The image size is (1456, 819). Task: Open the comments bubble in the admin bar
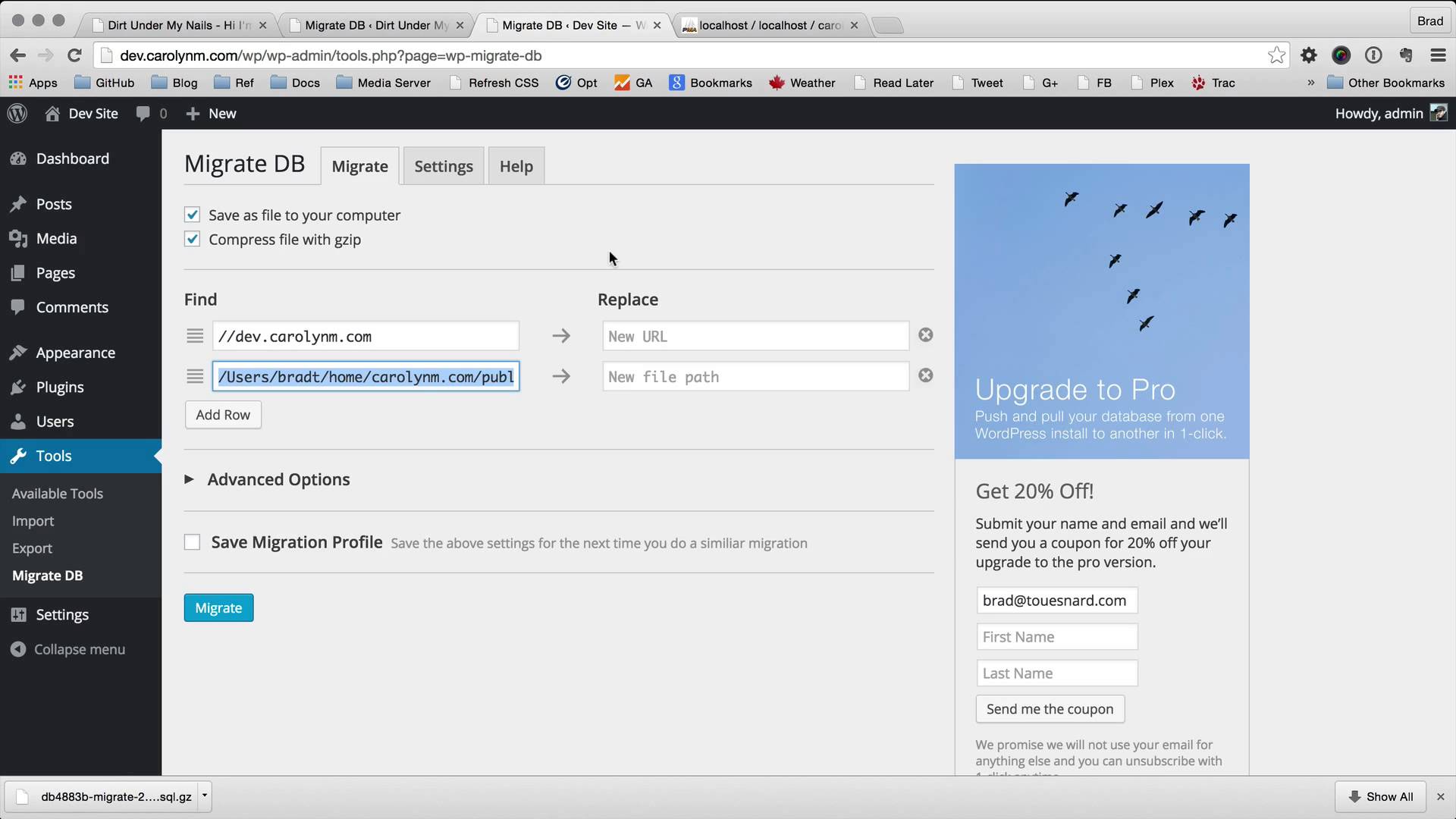pos(143,114)
